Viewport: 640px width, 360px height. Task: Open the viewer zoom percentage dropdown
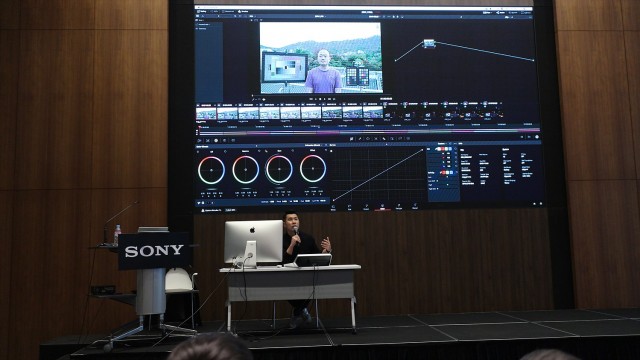coord(251,16)
